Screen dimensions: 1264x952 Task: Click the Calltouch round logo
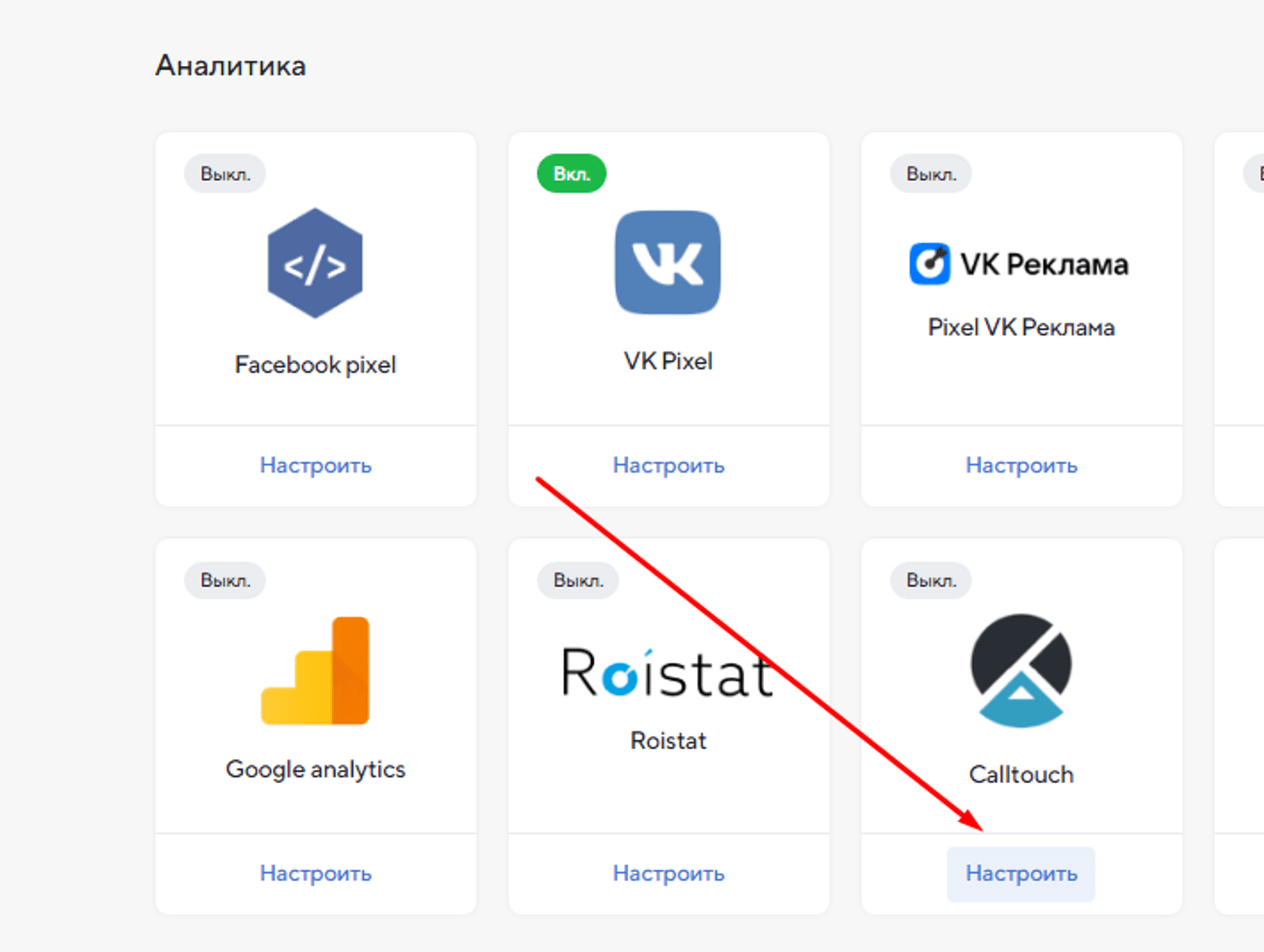tap(1021, 670)
